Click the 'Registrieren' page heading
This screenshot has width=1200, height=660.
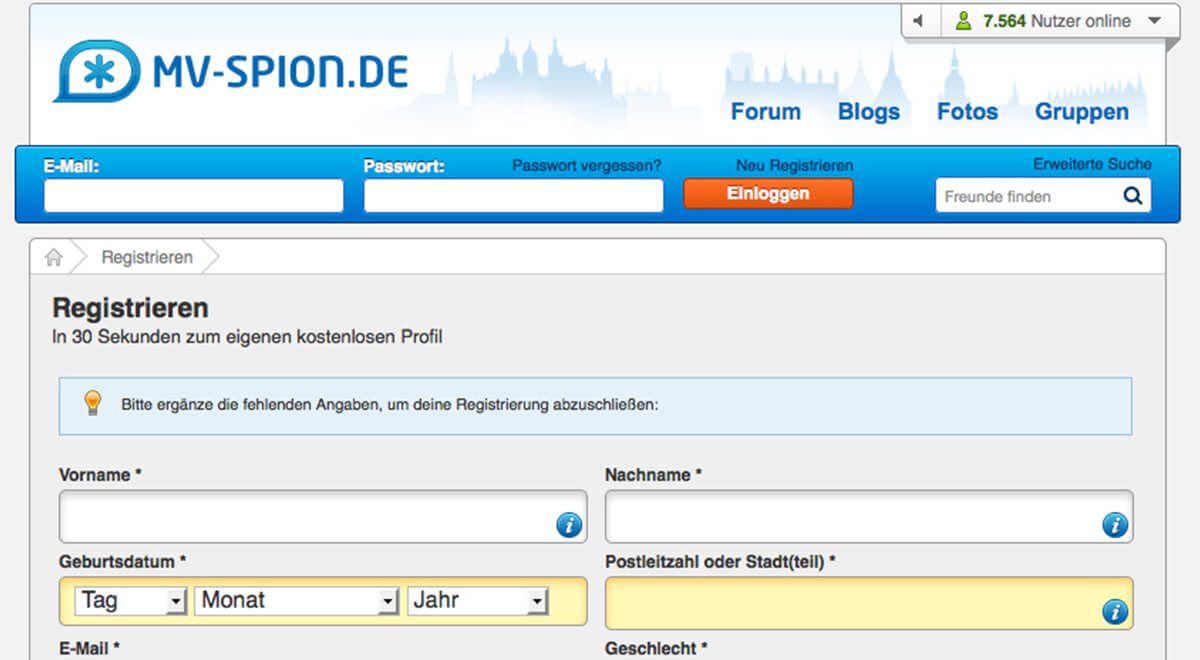pos(130,307)
